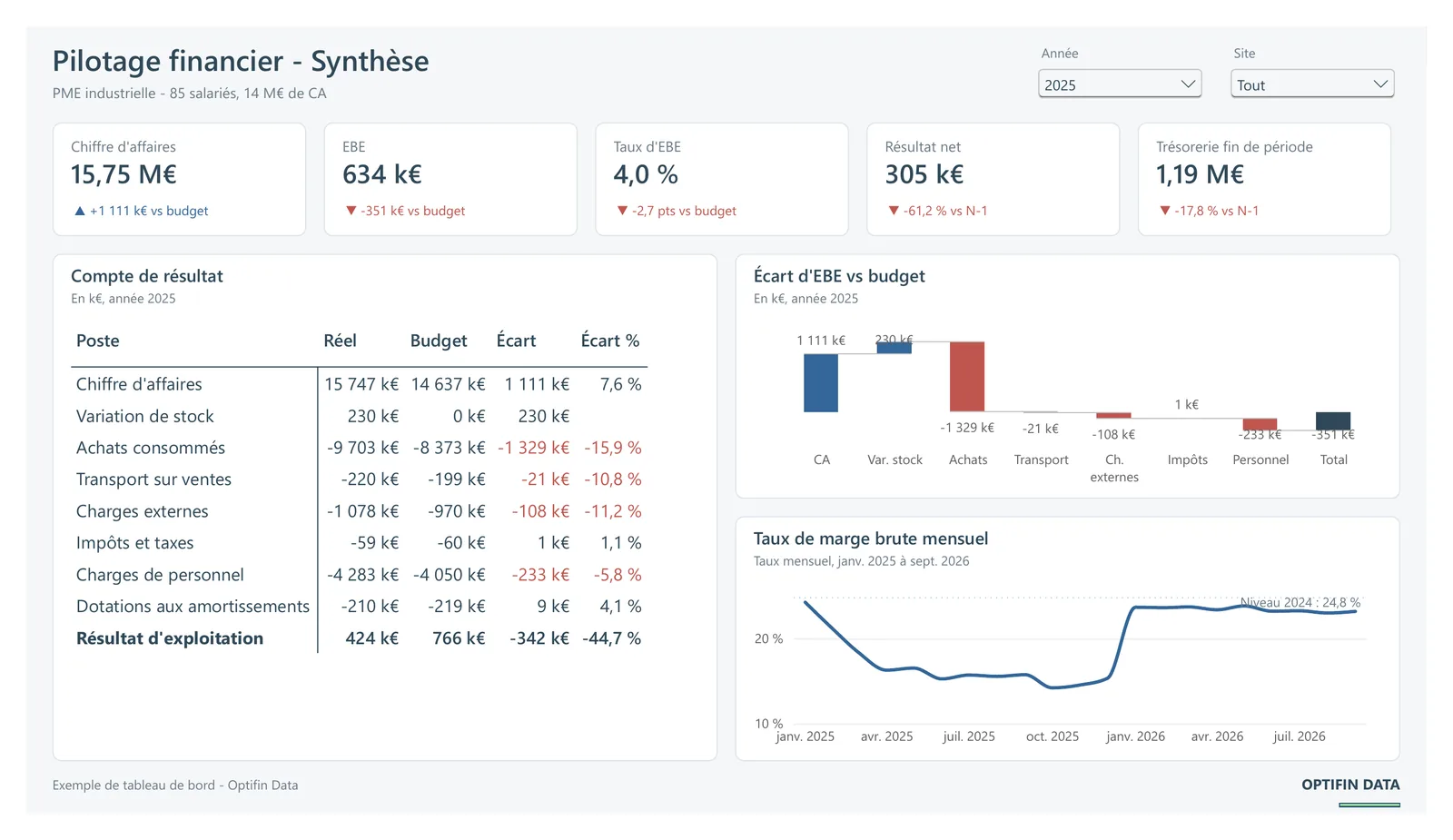The image size is (1453, 840).
Task: Click the blue CA waterfall bar
Action: 821,383
